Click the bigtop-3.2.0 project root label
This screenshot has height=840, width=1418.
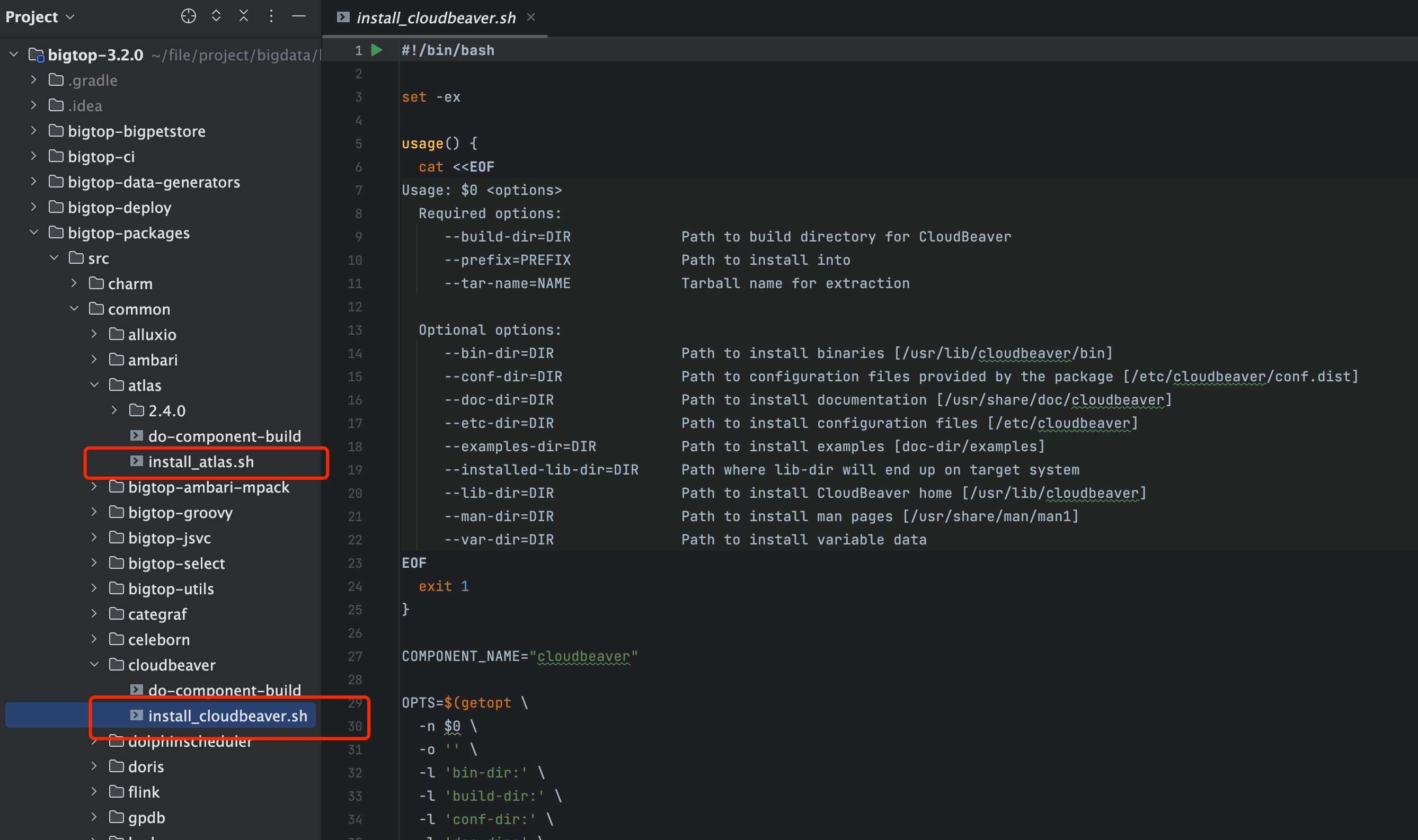coord(96,55)
